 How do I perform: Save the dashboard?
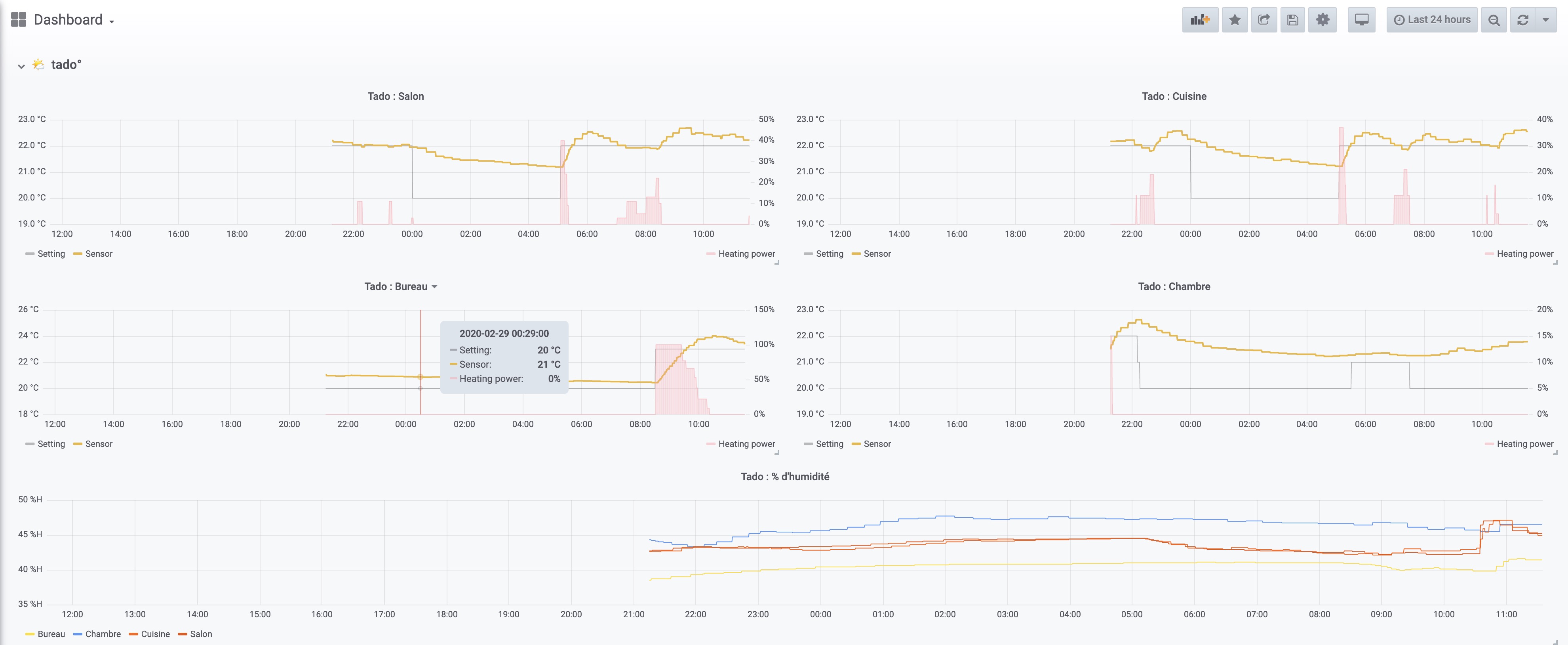[x=1293, y=19]
